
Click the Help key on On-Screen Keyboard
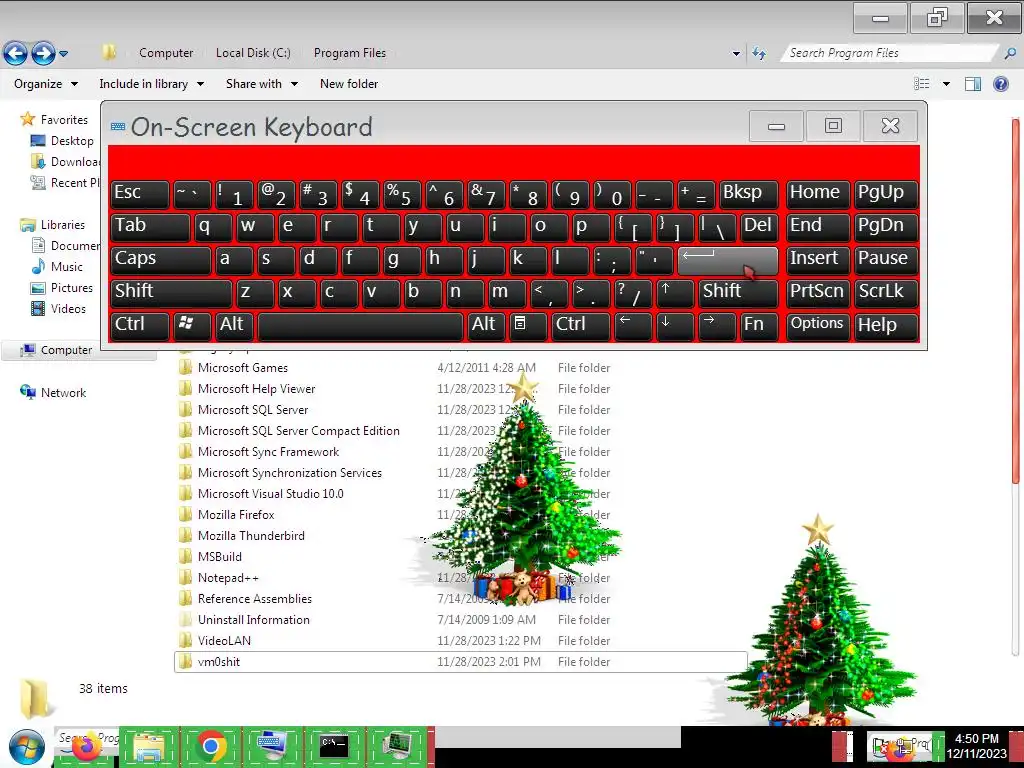pos(886,326)
